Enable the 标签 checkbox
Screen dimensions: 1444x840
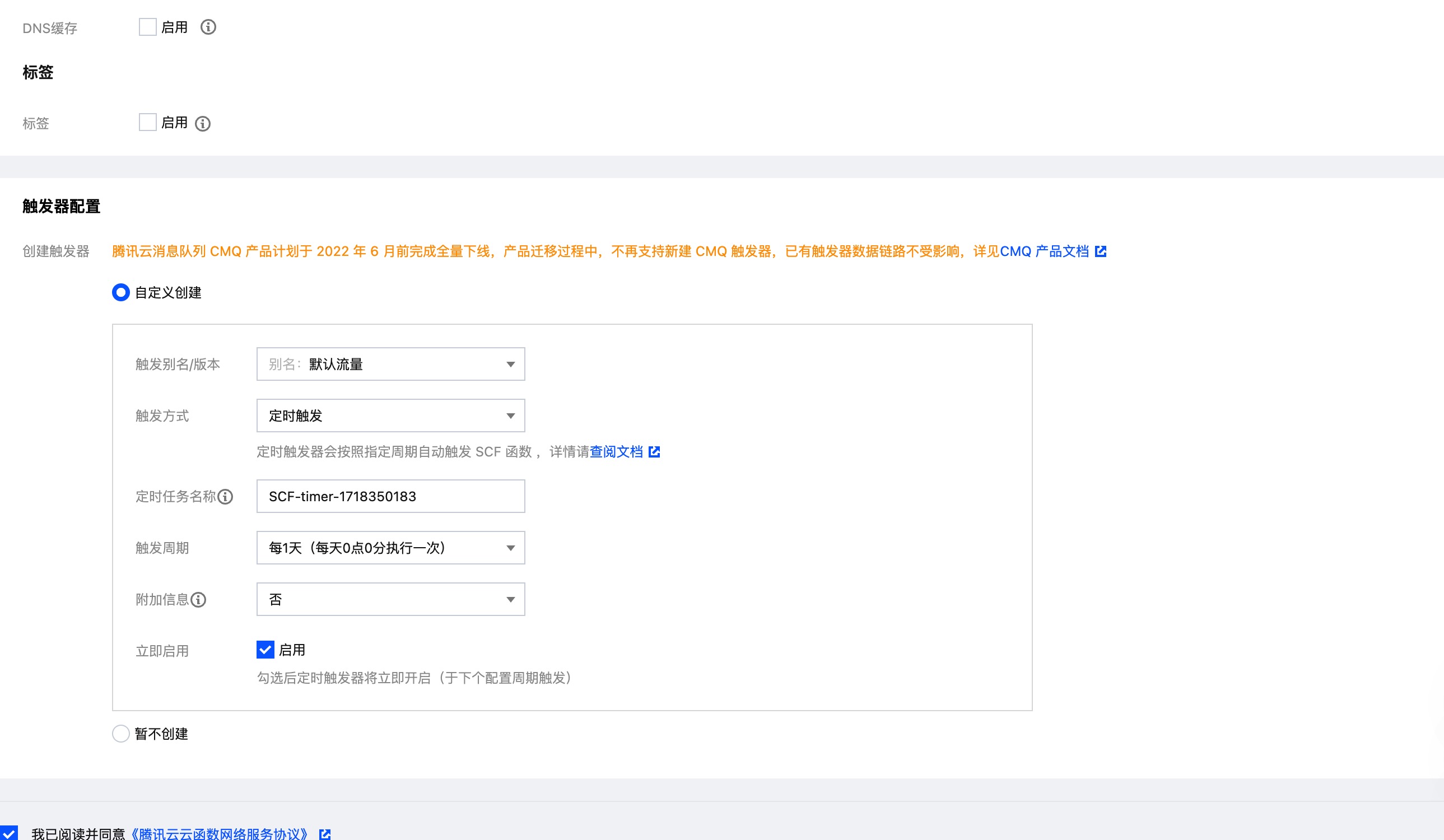[x=147, y=122]
